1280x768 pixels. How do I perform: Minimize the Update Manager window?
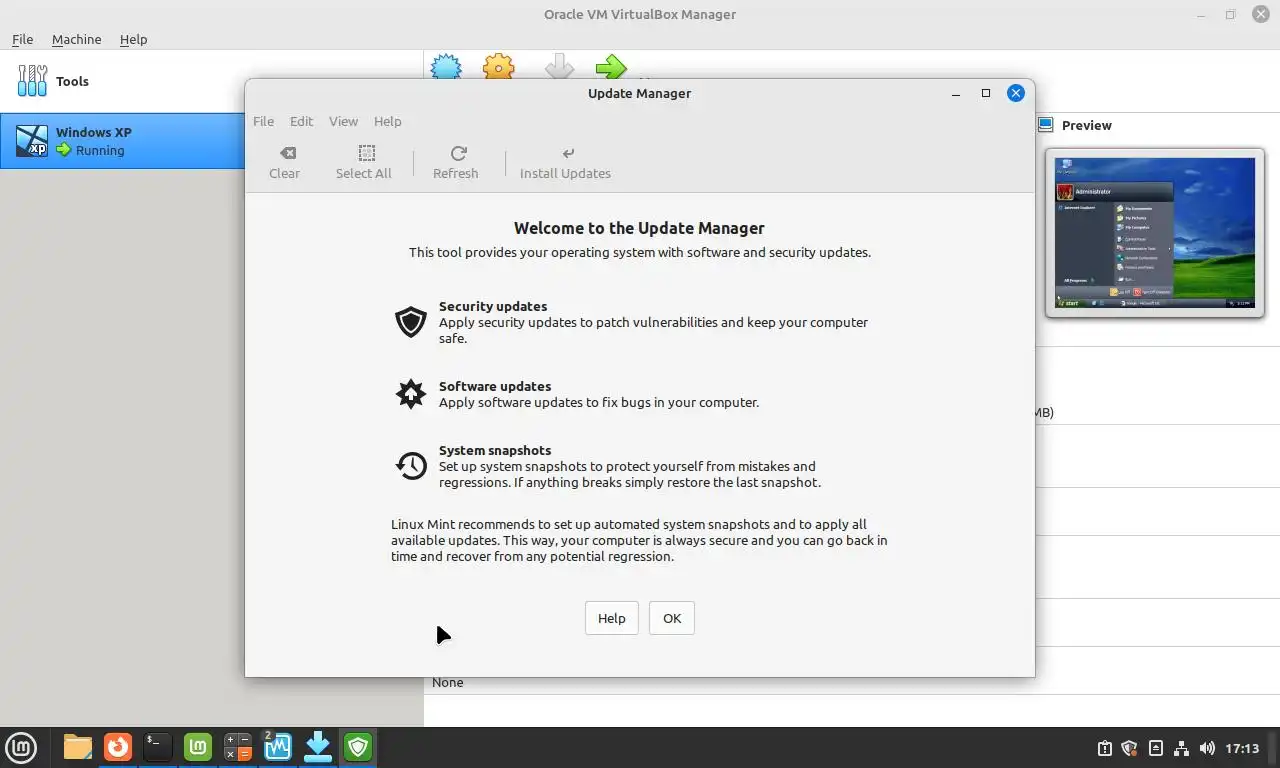click(956, 93)
